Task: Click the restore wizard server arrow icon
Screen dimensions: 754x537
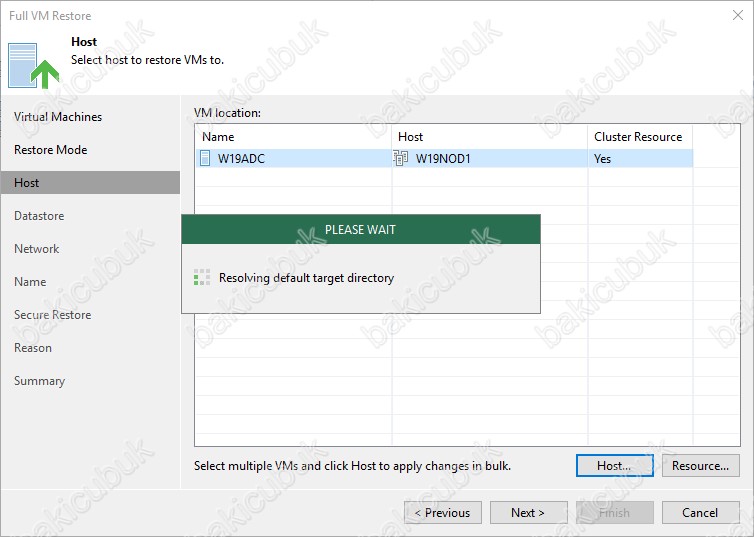Action: pyautogui.click(x=34, y=66)
